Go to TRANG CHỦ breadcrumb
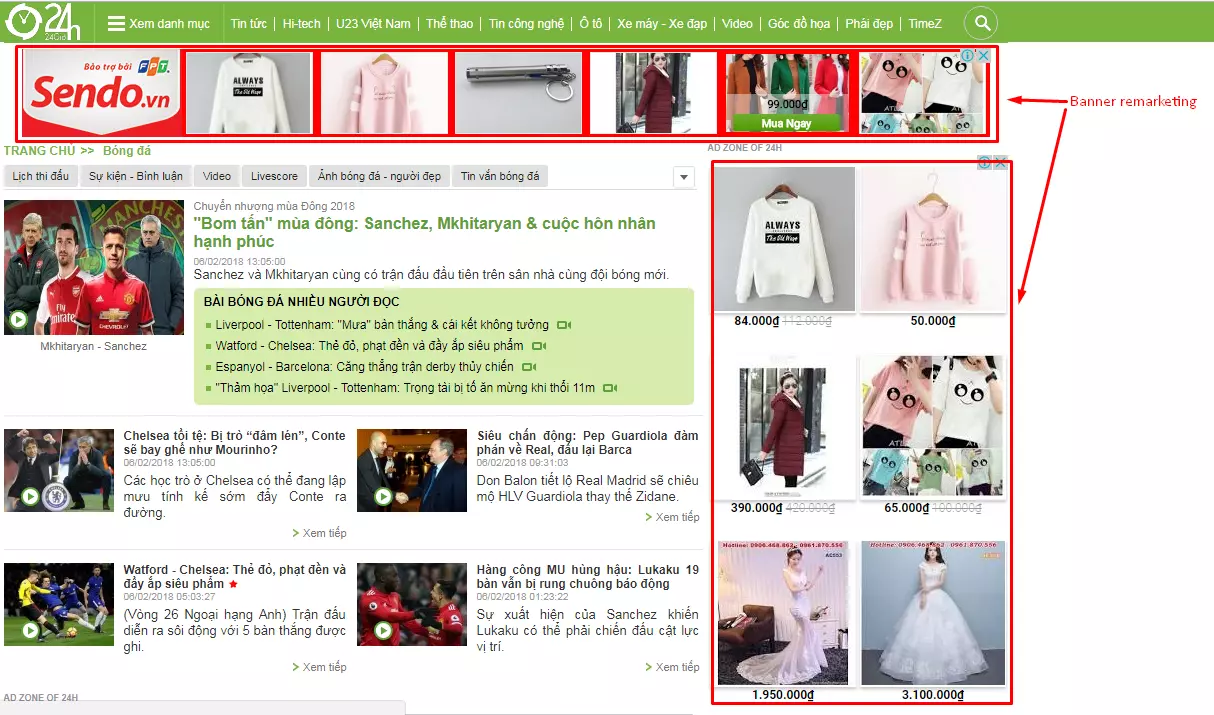 [x=39, y=150]
